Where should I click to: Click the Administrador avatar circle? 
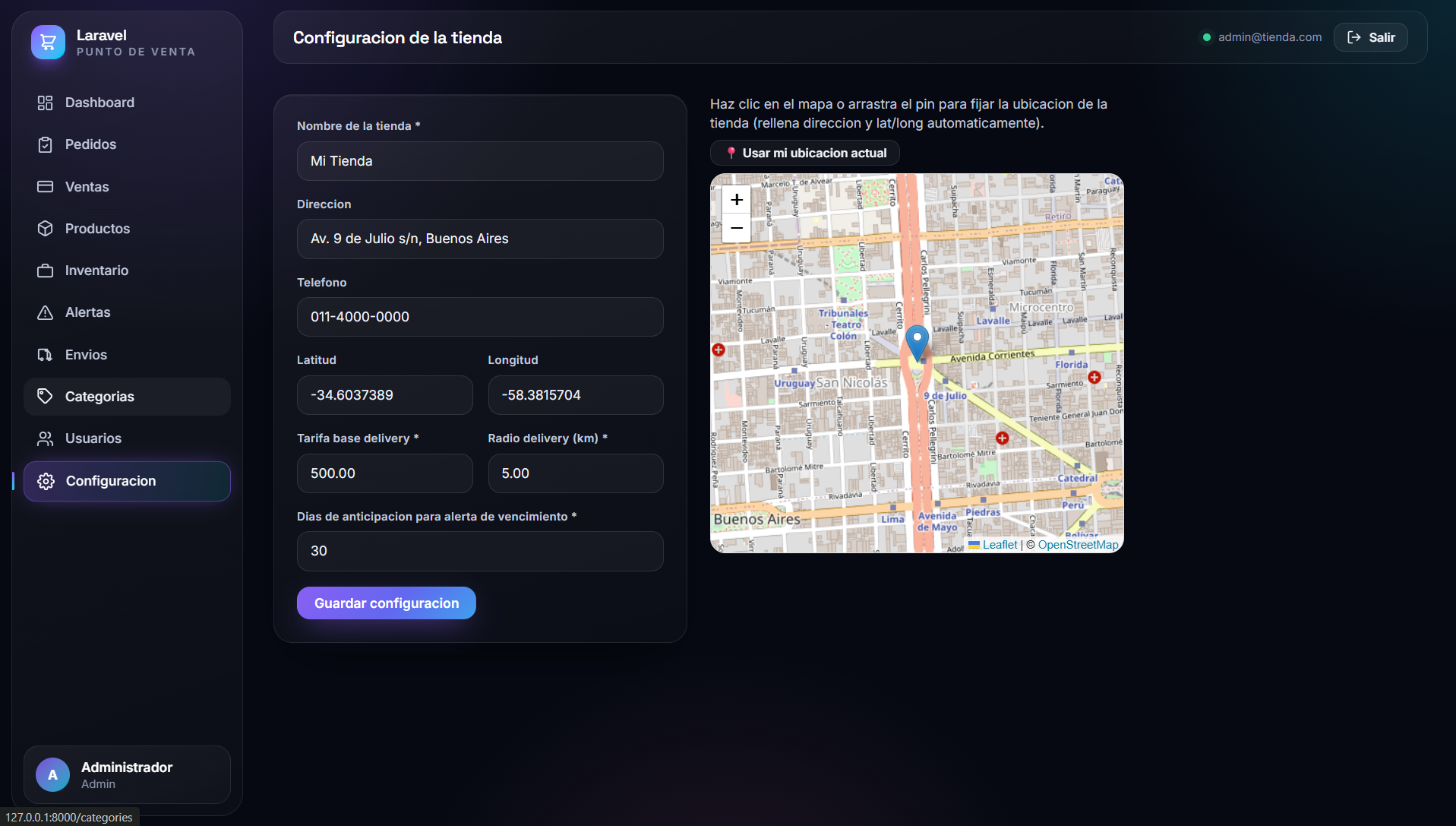click(53, 774)
